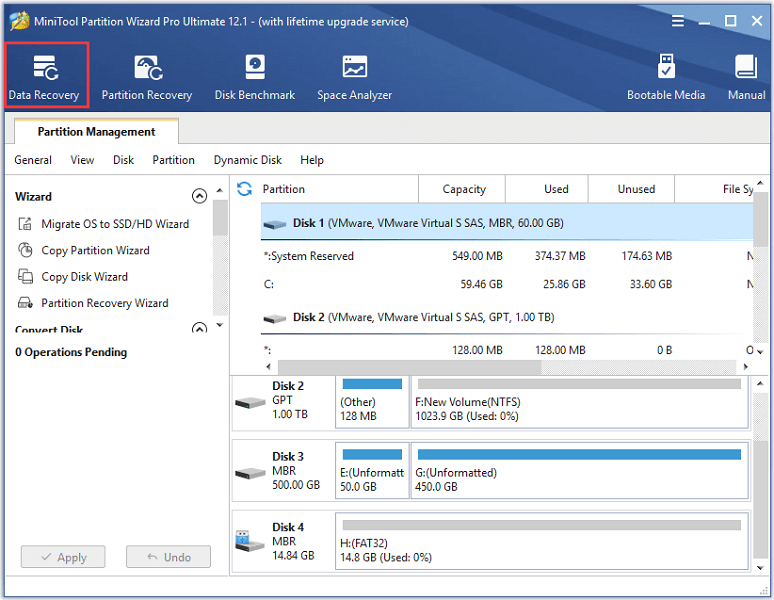Click the Disk 1 drive icon in the partition list
This screenshot has height=600, width=774.
click(x=274, y=224)
